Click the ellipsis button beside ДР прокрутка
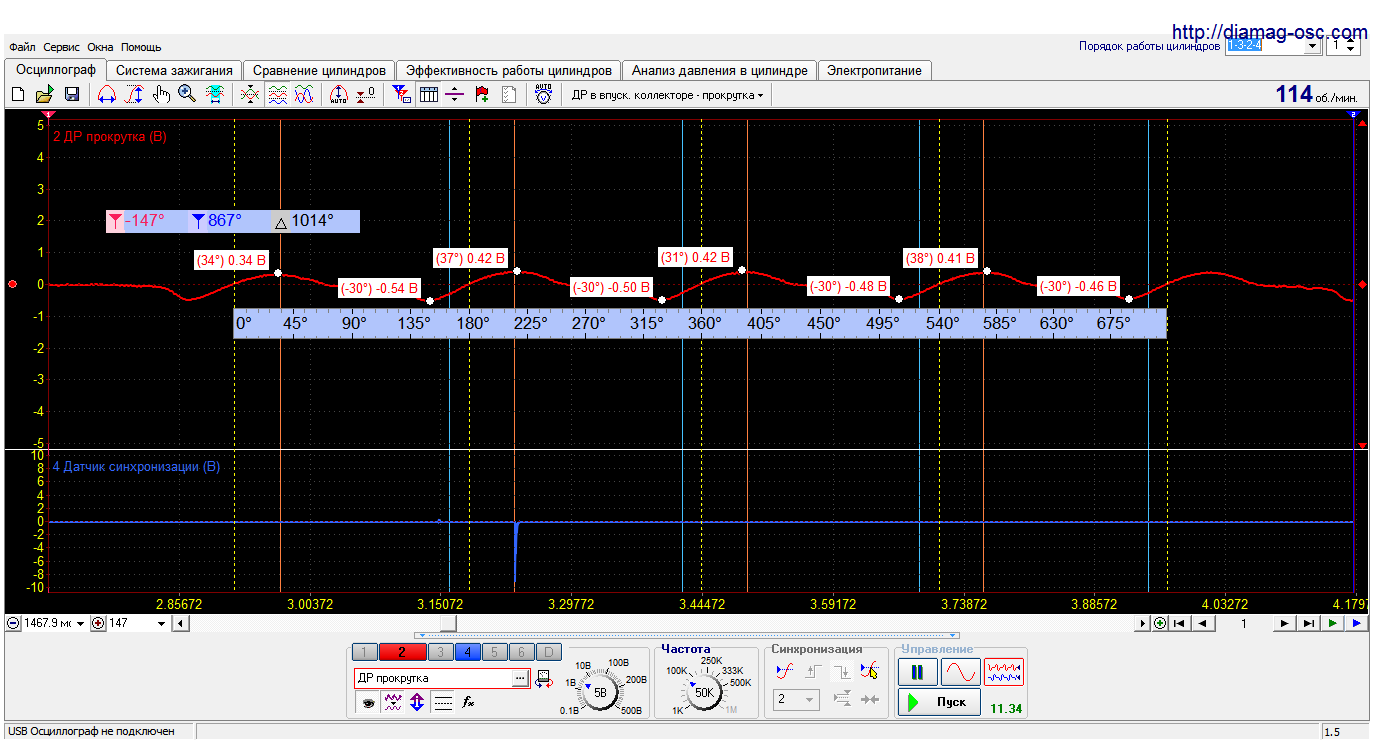Screen dimensions: 1382x744 coord(520,678)
